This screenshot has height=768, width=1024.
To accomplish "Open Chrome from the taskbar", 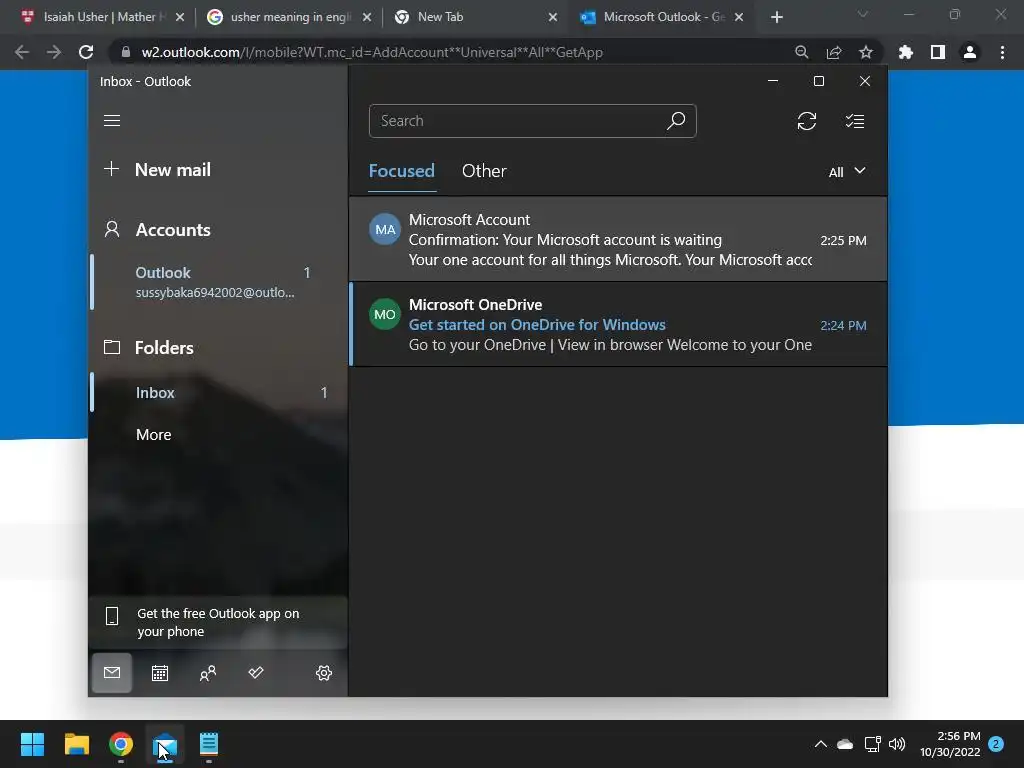I will [121, 744].
